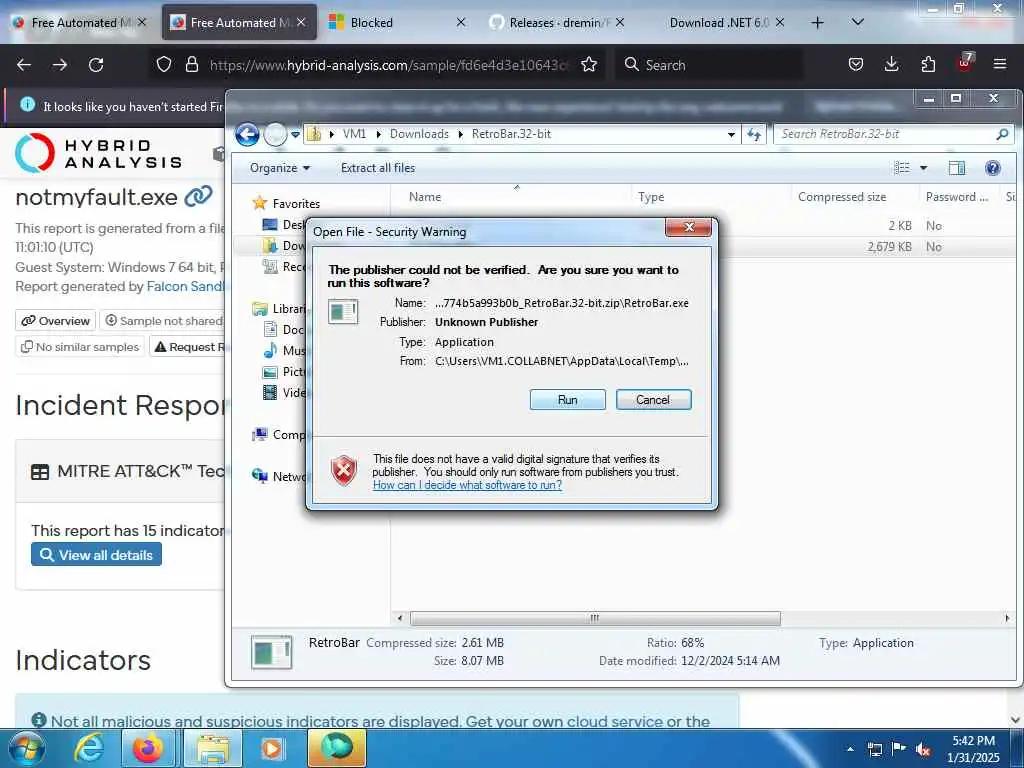Open uBlock extension icon with badge
The image size is (1024, 768).
point(965,63)
